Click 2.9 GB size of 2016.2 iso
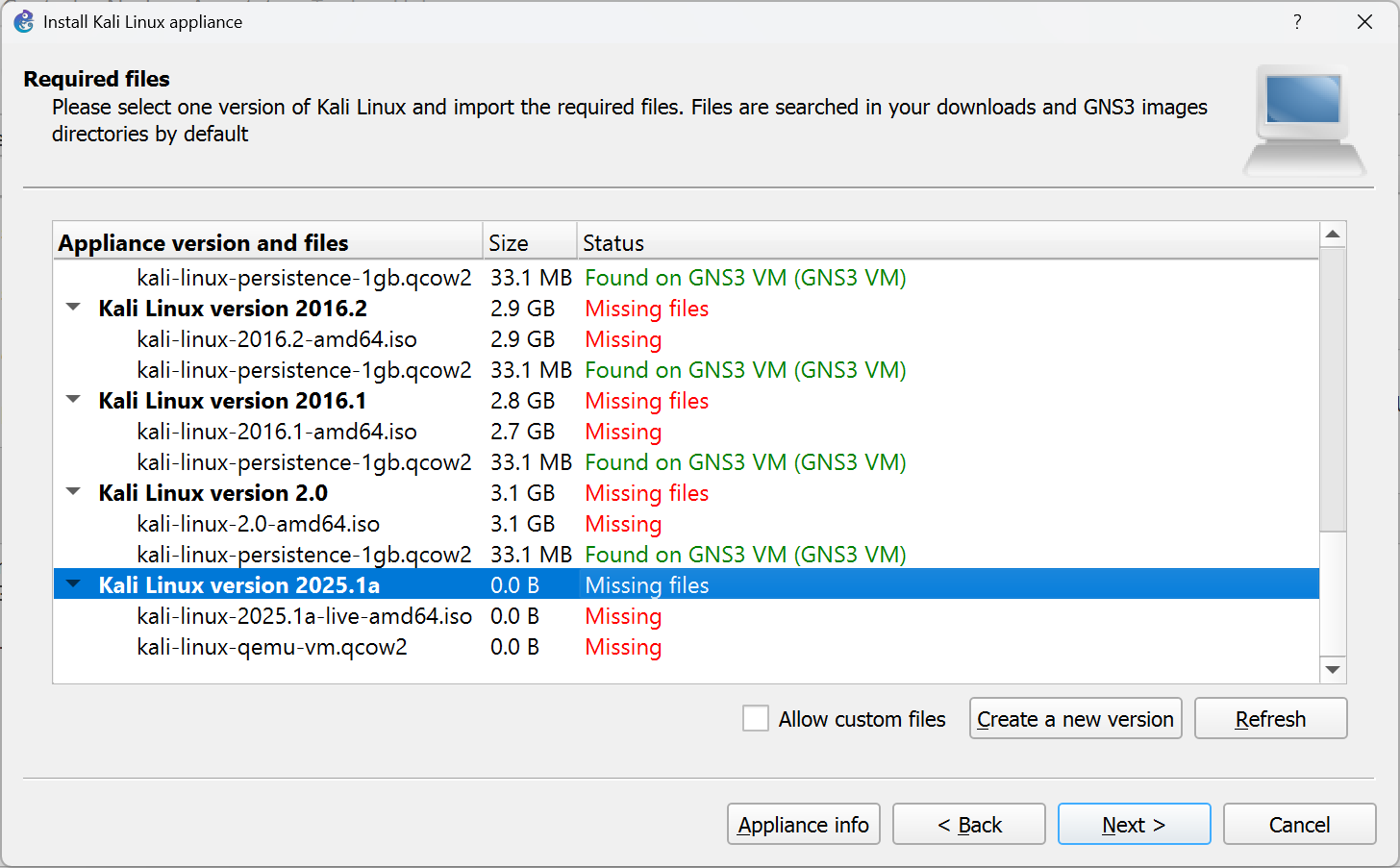The width and height of the screenshot is (1400, 868). click(522, 338)
